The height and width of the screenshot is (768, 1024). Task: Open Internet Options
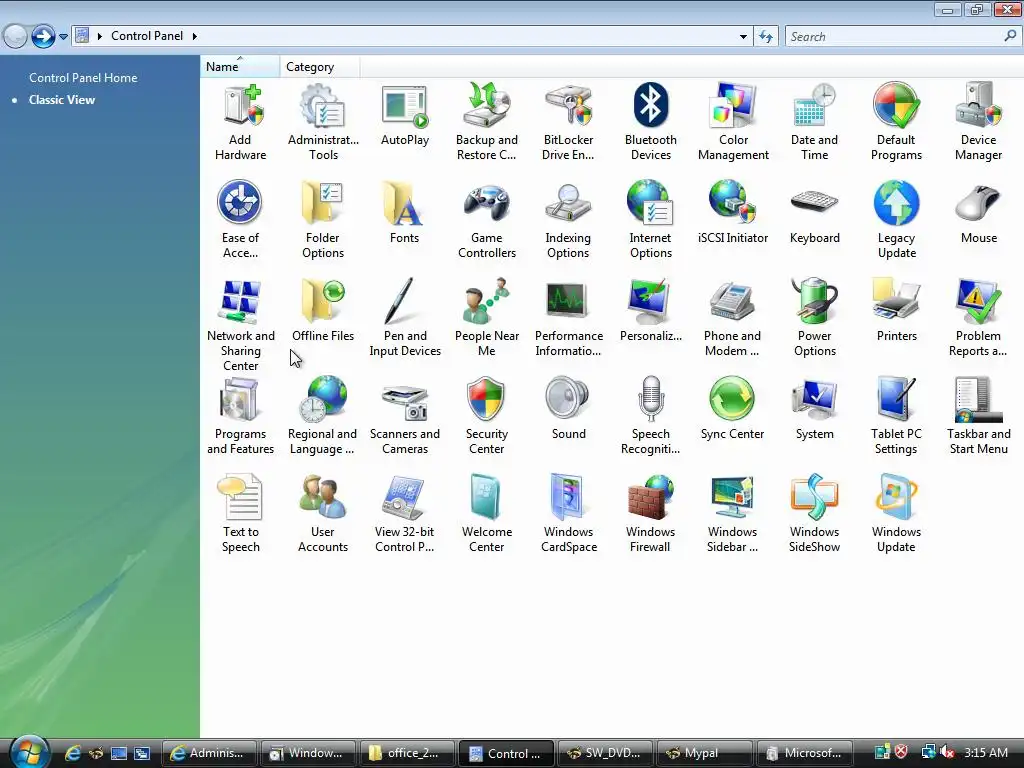tap(650, 220)
